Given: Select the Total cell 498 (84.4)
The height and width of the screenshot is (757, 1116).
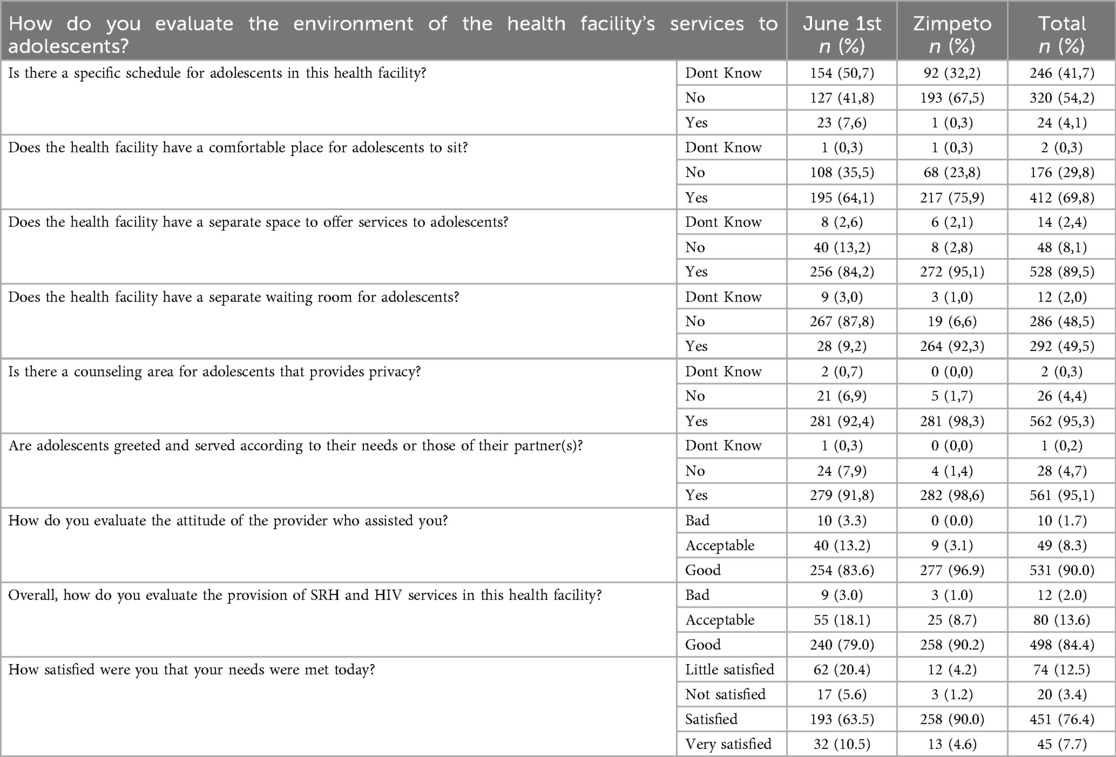Looking at the screenshot, I should [x=1062, y=645].
